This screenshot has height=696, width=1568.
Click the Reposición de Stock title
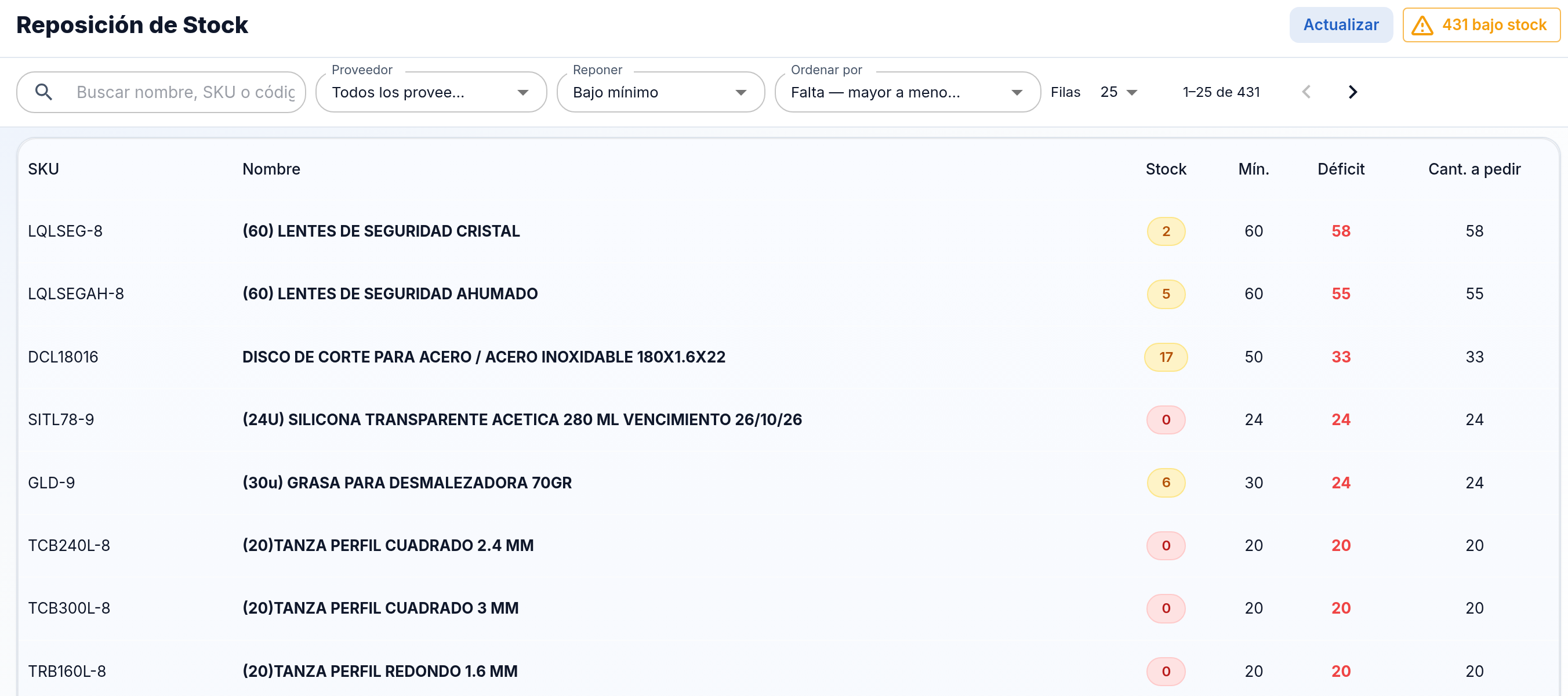[x=132, y=25]
